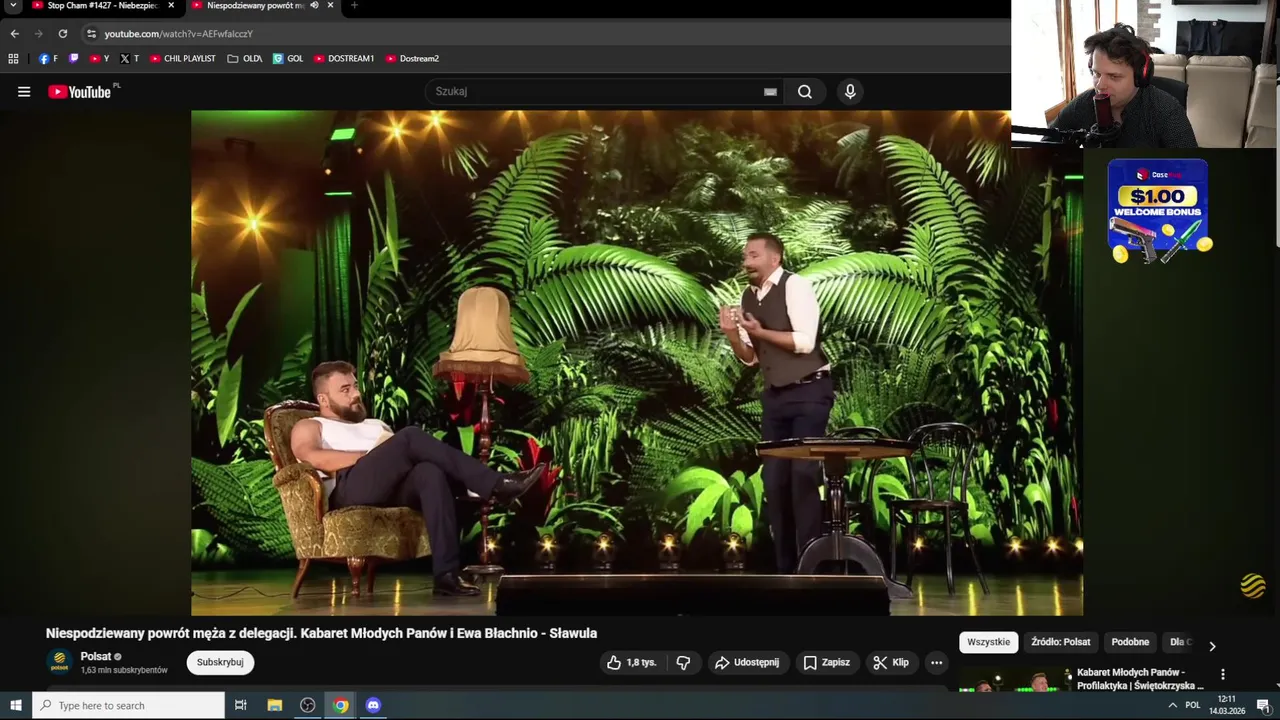Like the video (1,8 tys.)
The image size is (1280, 720).
click(x=632, y=663)
